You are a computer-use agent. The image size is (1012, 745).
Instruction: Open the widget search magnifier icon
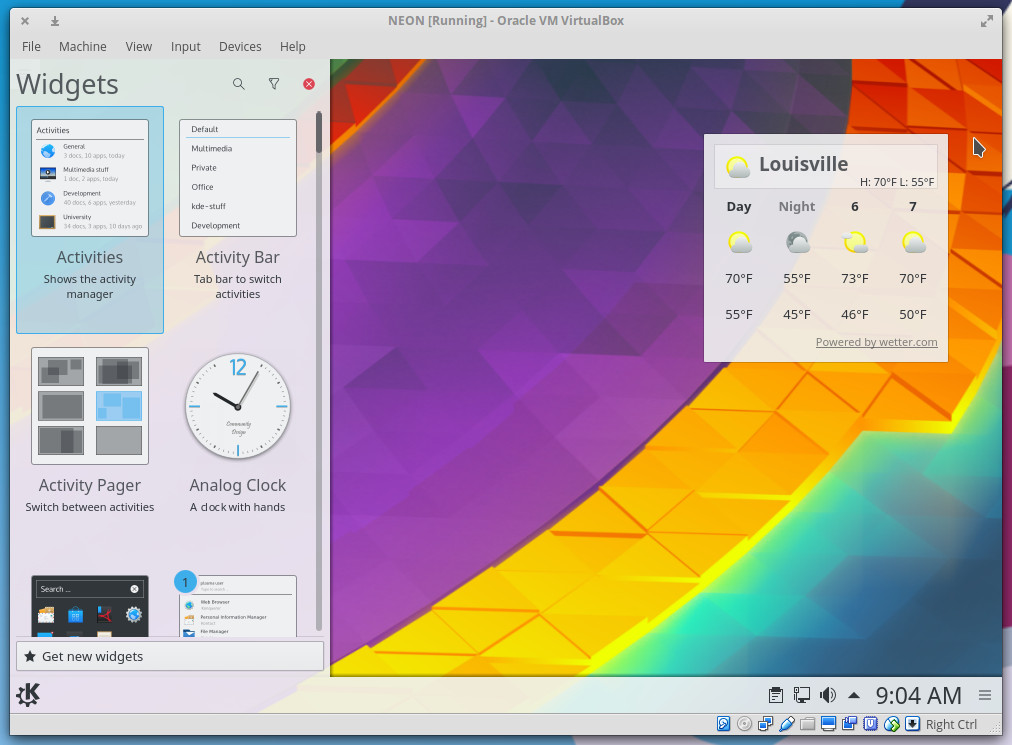[x=238, y=84]
